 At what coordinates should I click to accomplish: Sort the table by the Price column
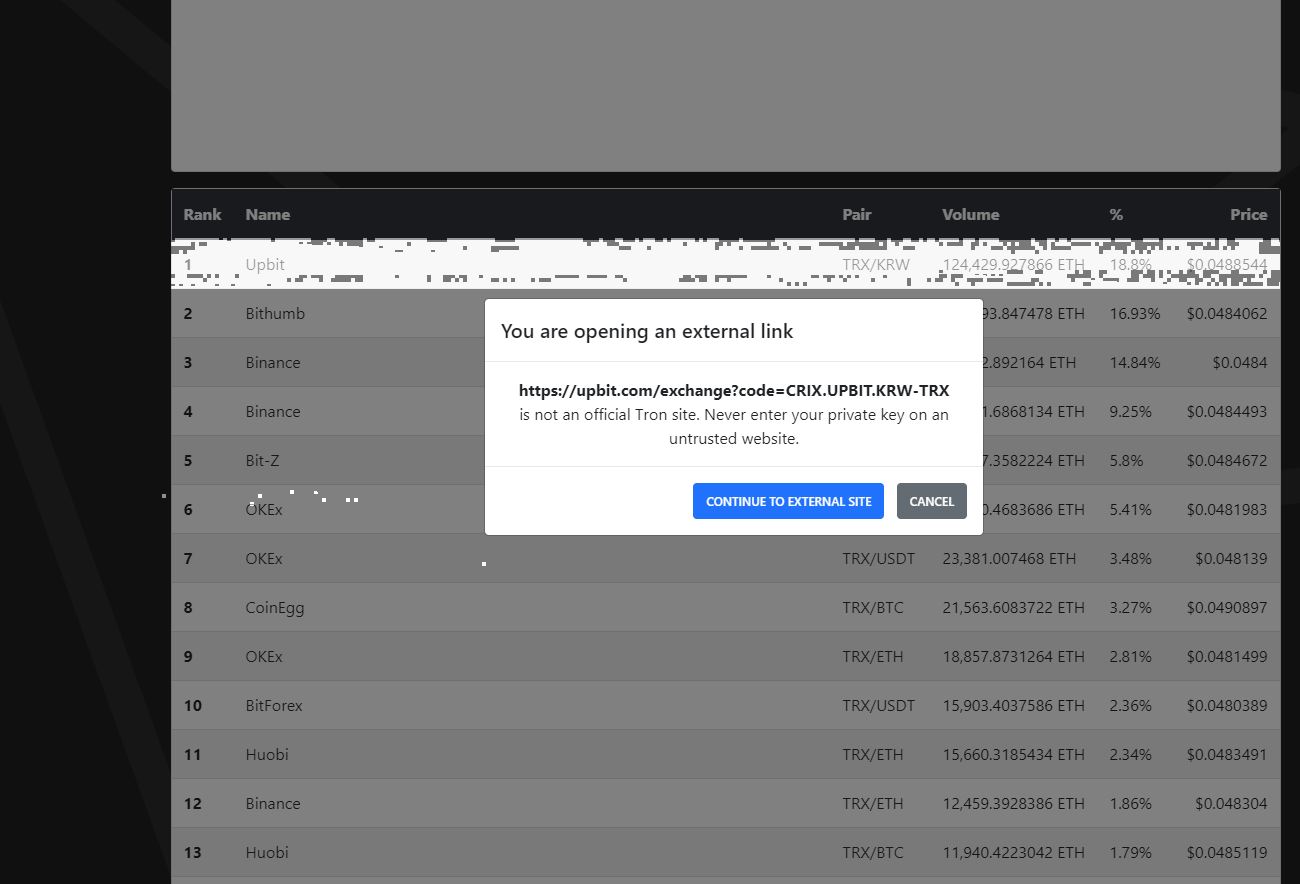pos(1248,214)
